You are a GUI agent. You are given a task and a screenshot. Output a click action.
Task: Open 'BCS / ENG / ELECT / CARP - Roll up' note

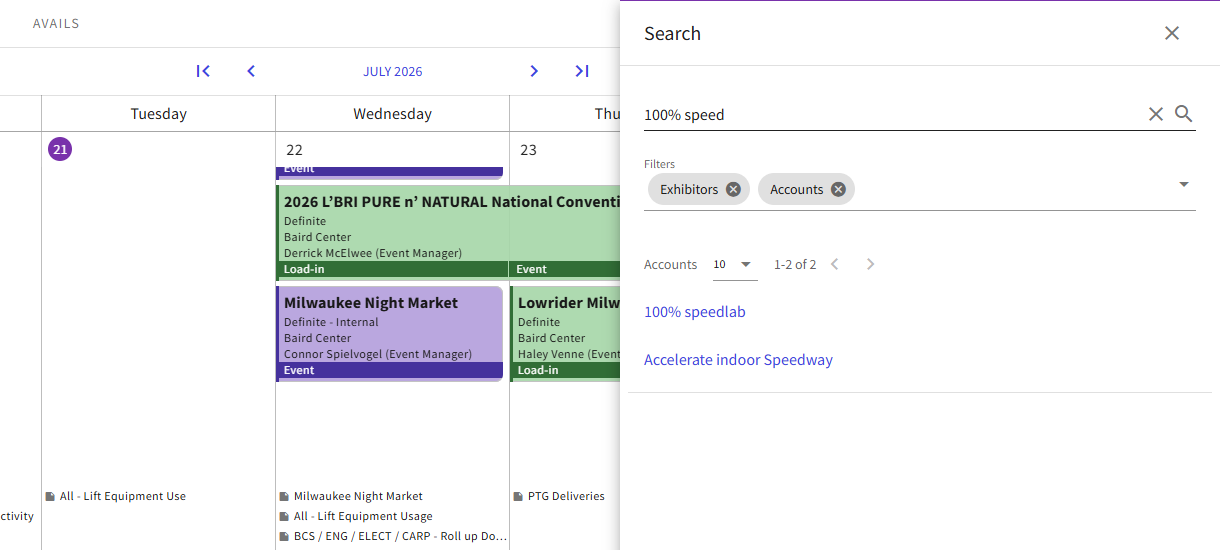(393, 536)
